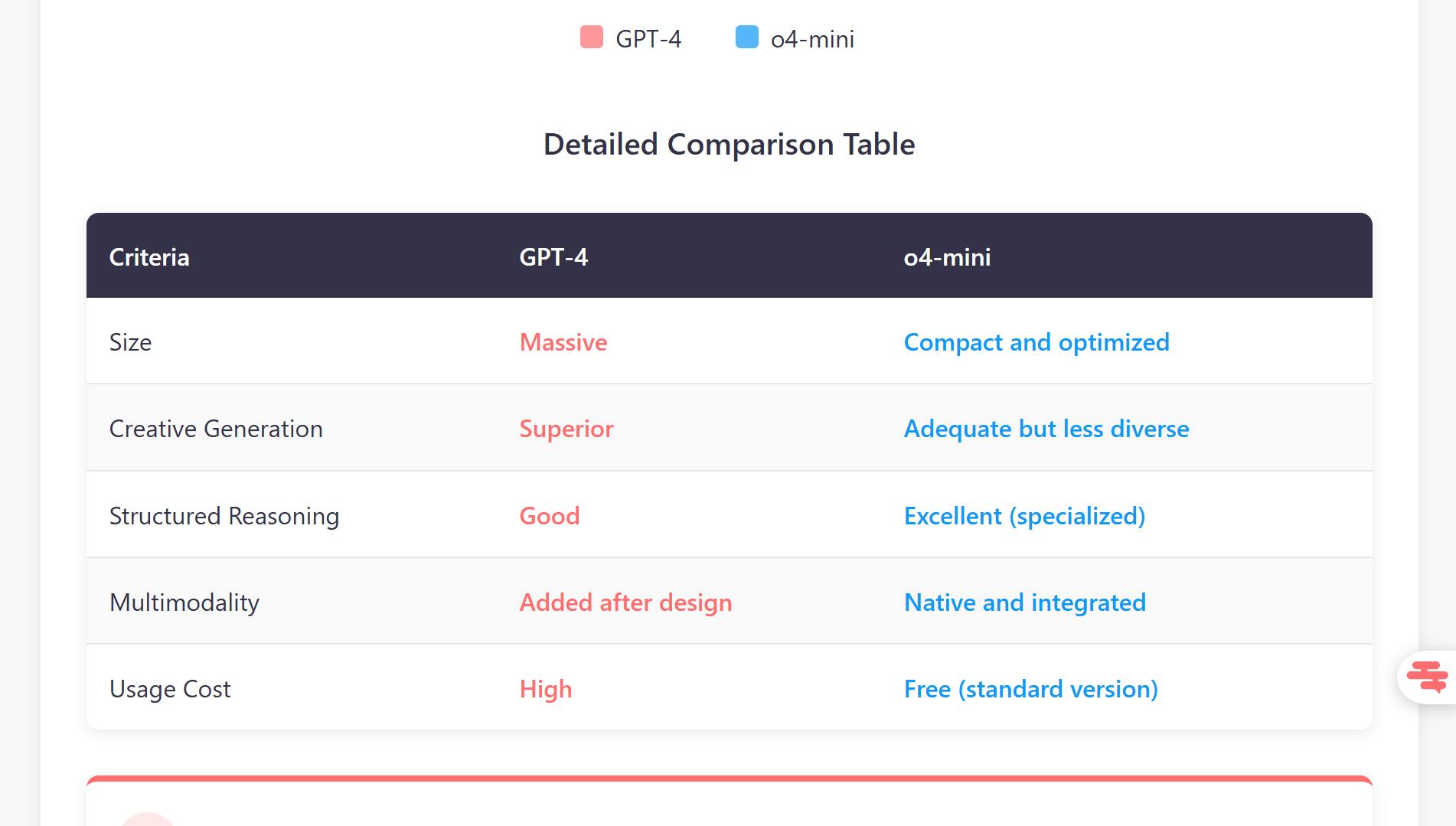Image resolution: width=1456 pixels, height=826 pixels.
Task: Select the Size row label
Action: click(130, 342)
